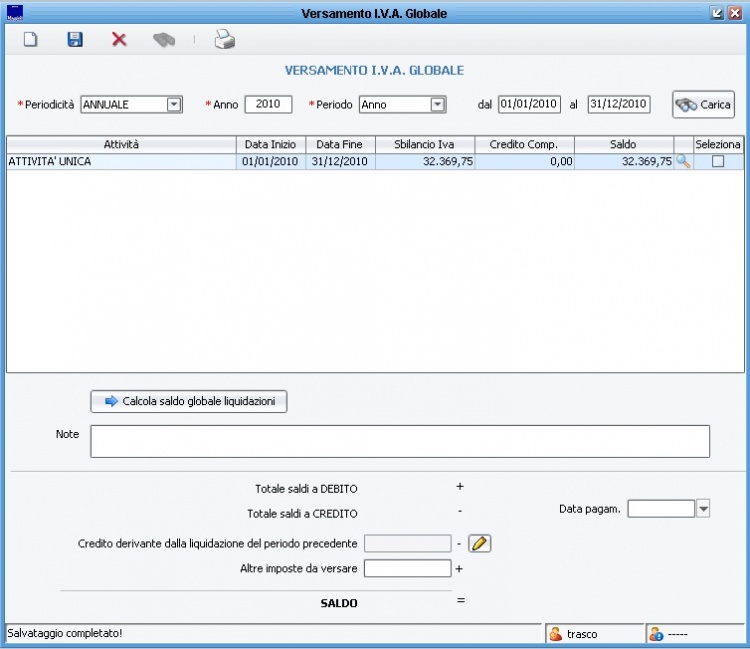Click magnifier icon in ATTIVITA' UNICA row
The height and width of the screenshot is (649, 750).
pos(684,162)
